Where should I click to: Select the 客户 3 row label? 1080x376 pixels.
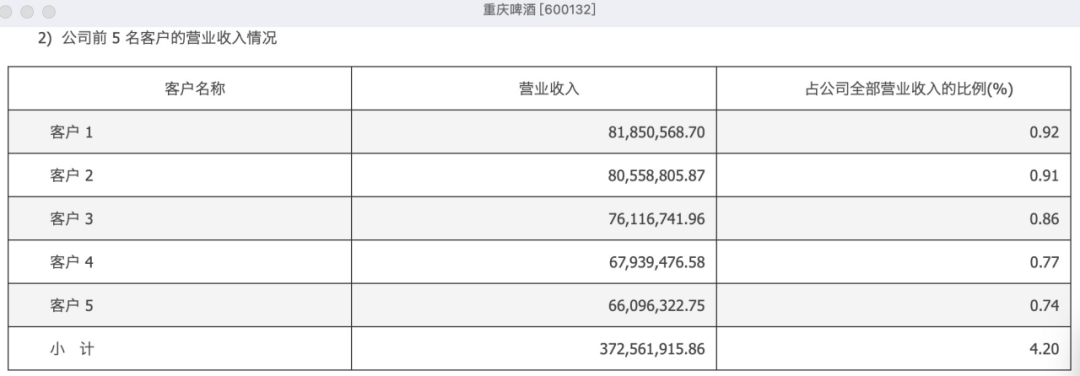(x=71, y=218)
